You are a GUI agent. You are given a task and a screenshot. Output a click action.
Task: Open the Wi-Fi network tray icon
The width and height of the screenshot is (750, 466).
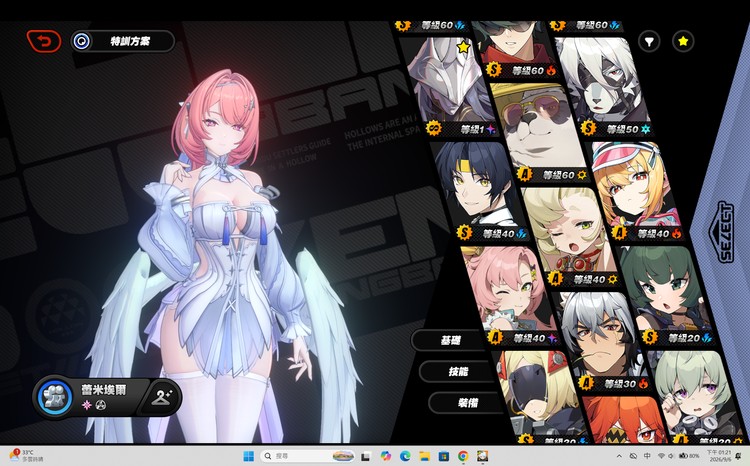[x=662, y=456]
